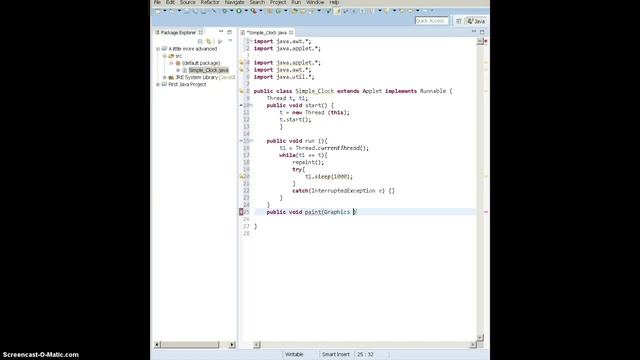The height and width of the screenshot is (360, 640).
Task: Expand the JRE System Library node
Action: 164,77
